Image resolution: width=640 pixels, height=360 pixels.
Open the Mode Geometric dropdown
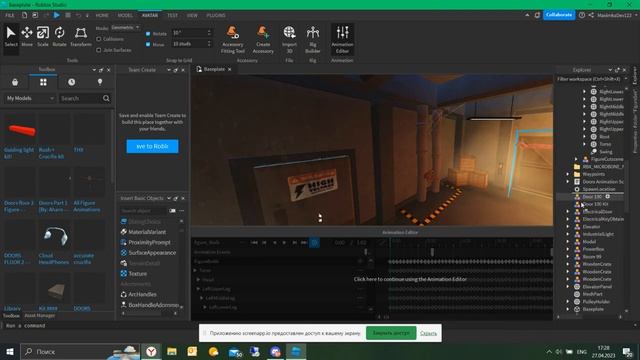[x=125, y=27]
